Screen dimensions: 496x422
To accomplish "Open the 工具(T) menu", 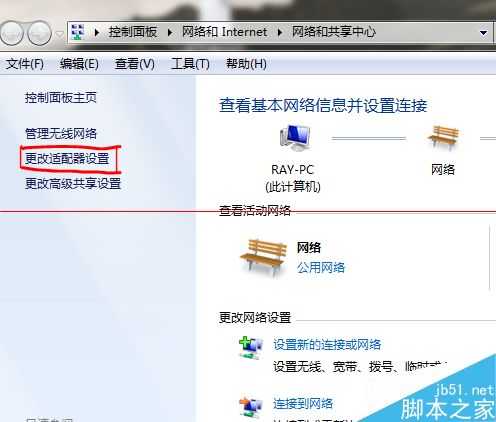I will click(x=190, y=63).
